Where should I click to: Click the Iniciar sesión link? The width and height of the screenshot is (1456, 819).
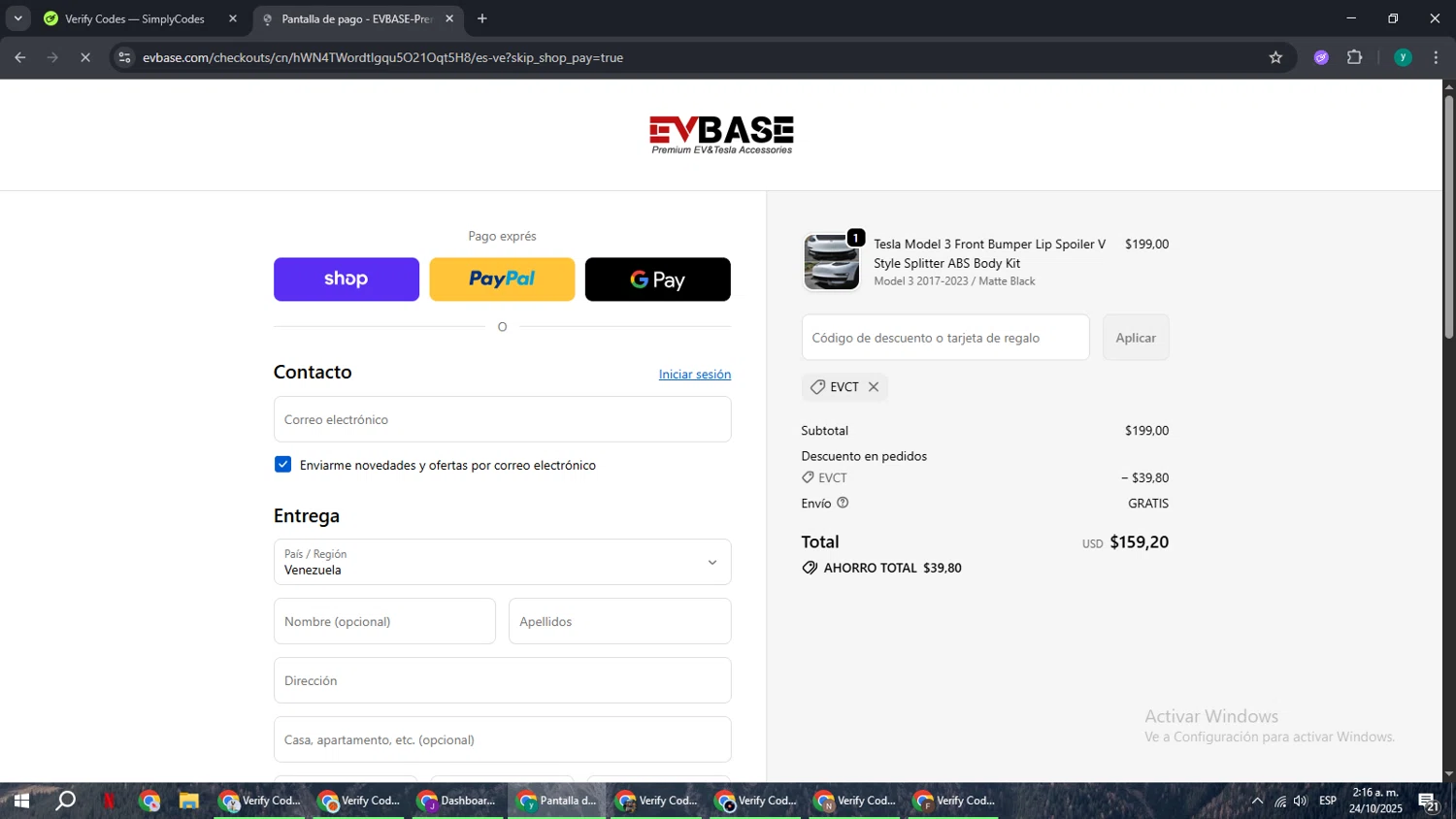695,374
